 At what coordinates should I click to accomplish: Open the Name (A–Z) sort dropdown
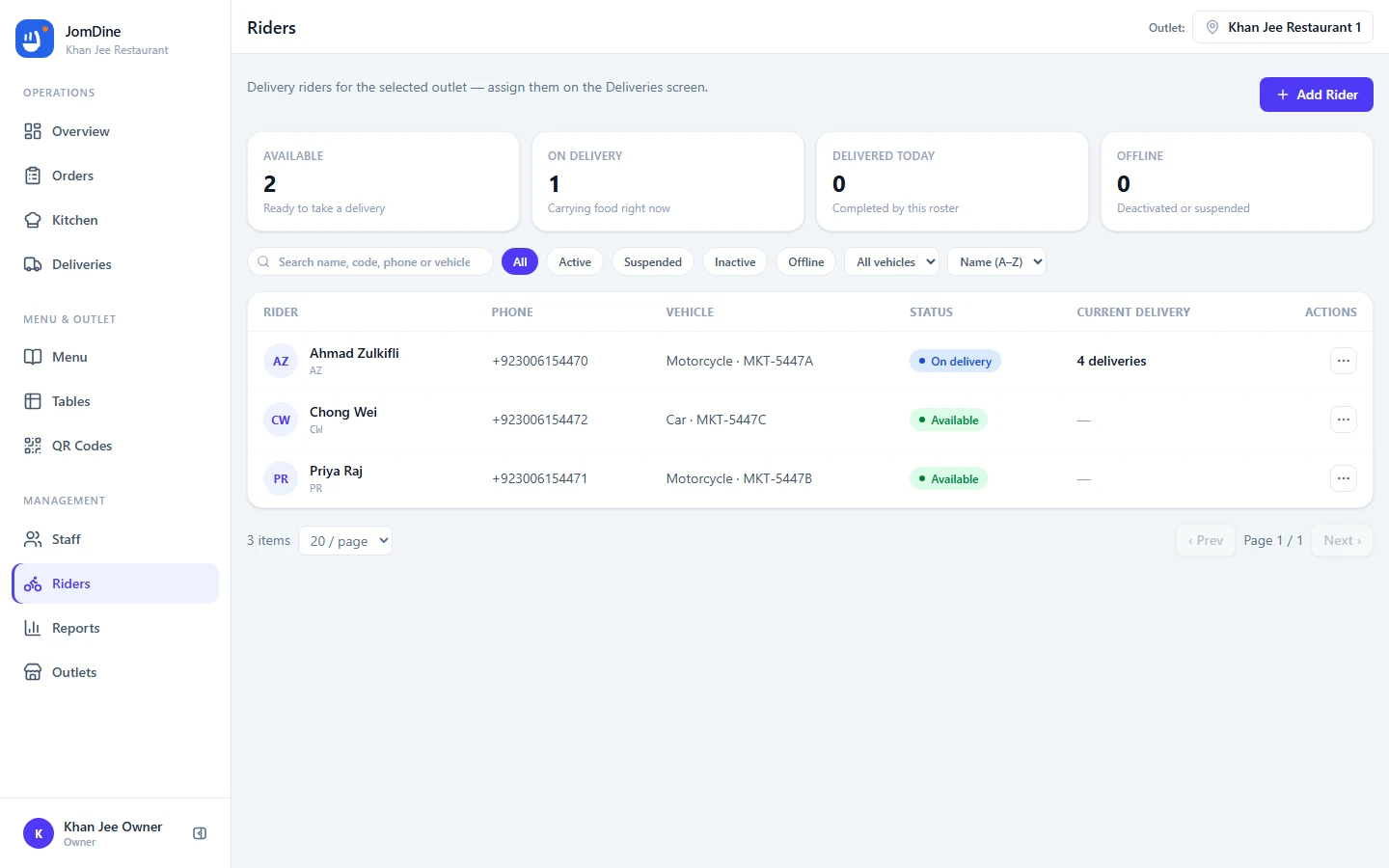click(996, 261)
